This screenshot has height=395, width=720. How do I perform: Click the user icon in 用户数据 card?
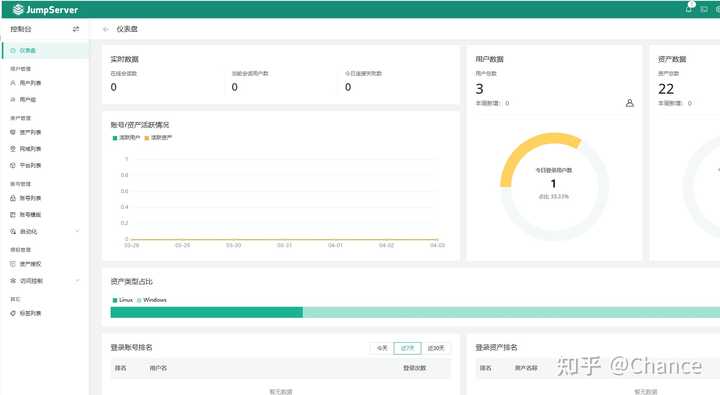630,103
